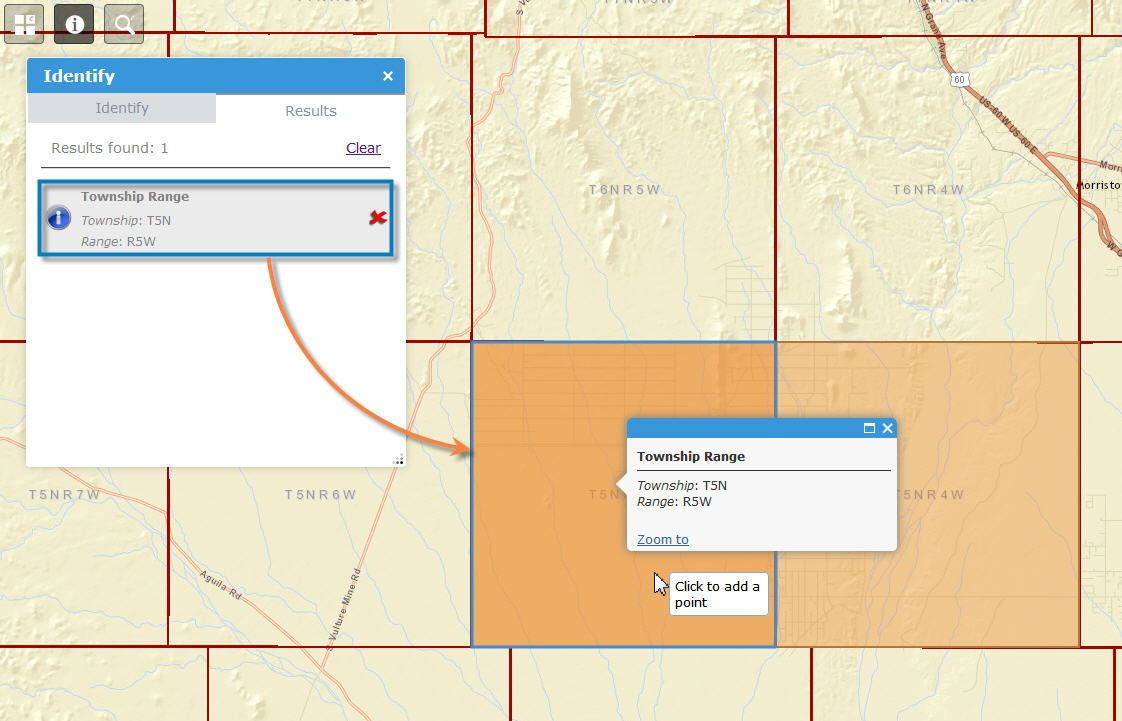Click the US 60 highway shield
The image size is (1122, 721).
(960, 79)
